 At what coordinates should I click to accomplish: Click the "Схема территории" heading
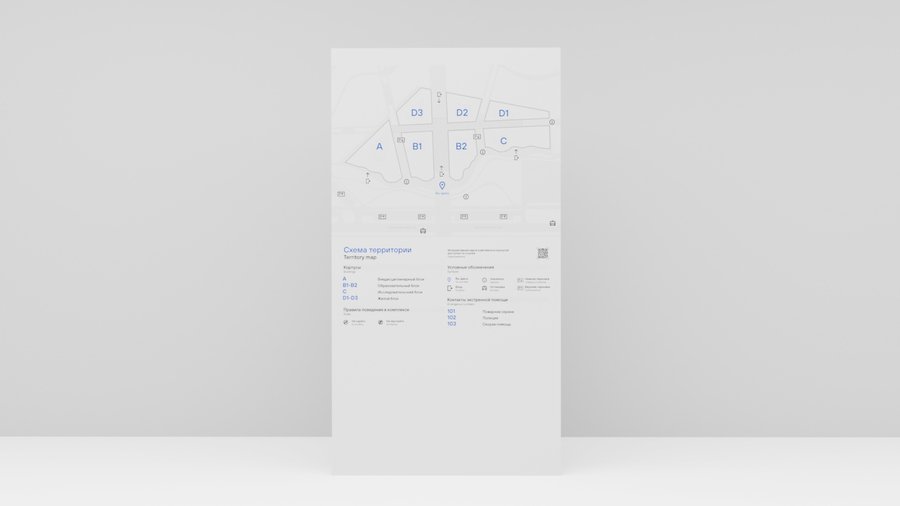click(x=377, y=250)
